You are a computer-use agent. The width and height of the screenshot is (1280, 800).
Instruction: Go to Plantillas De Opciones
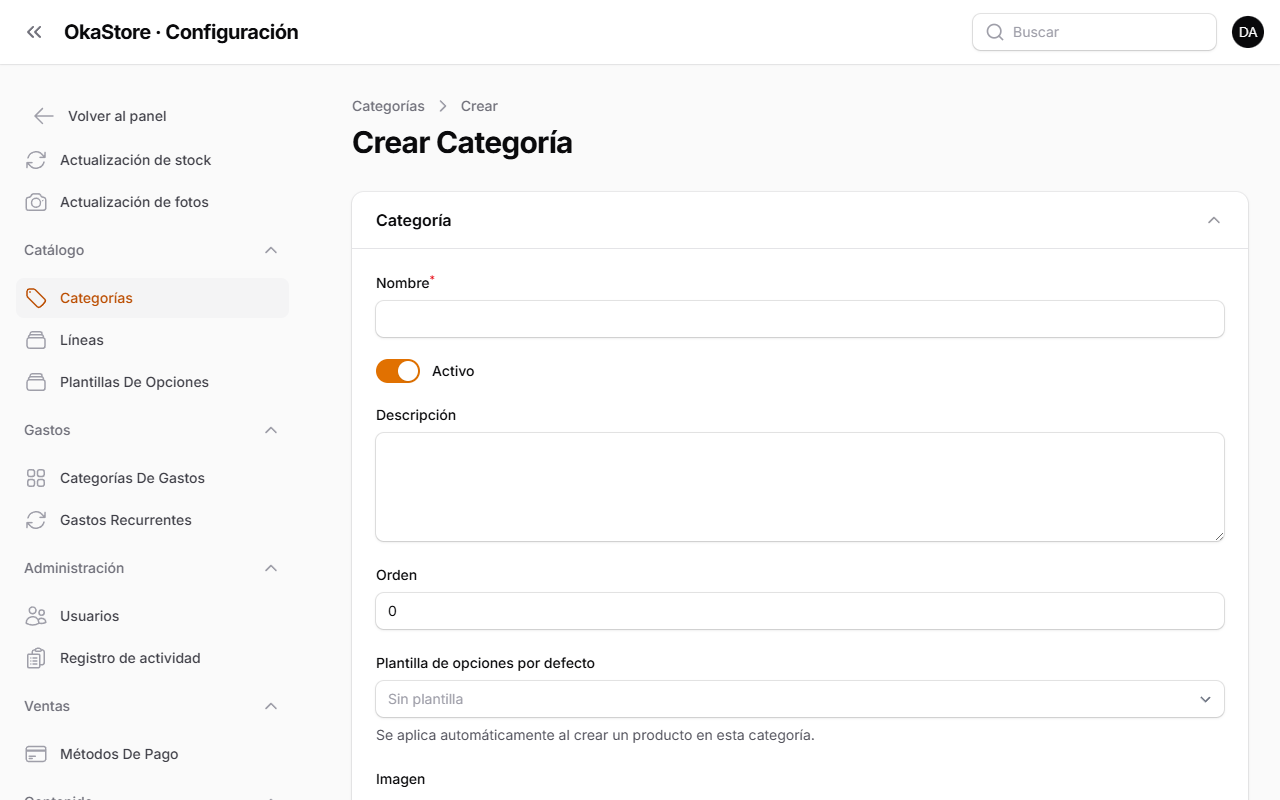[x=152, y=382]
